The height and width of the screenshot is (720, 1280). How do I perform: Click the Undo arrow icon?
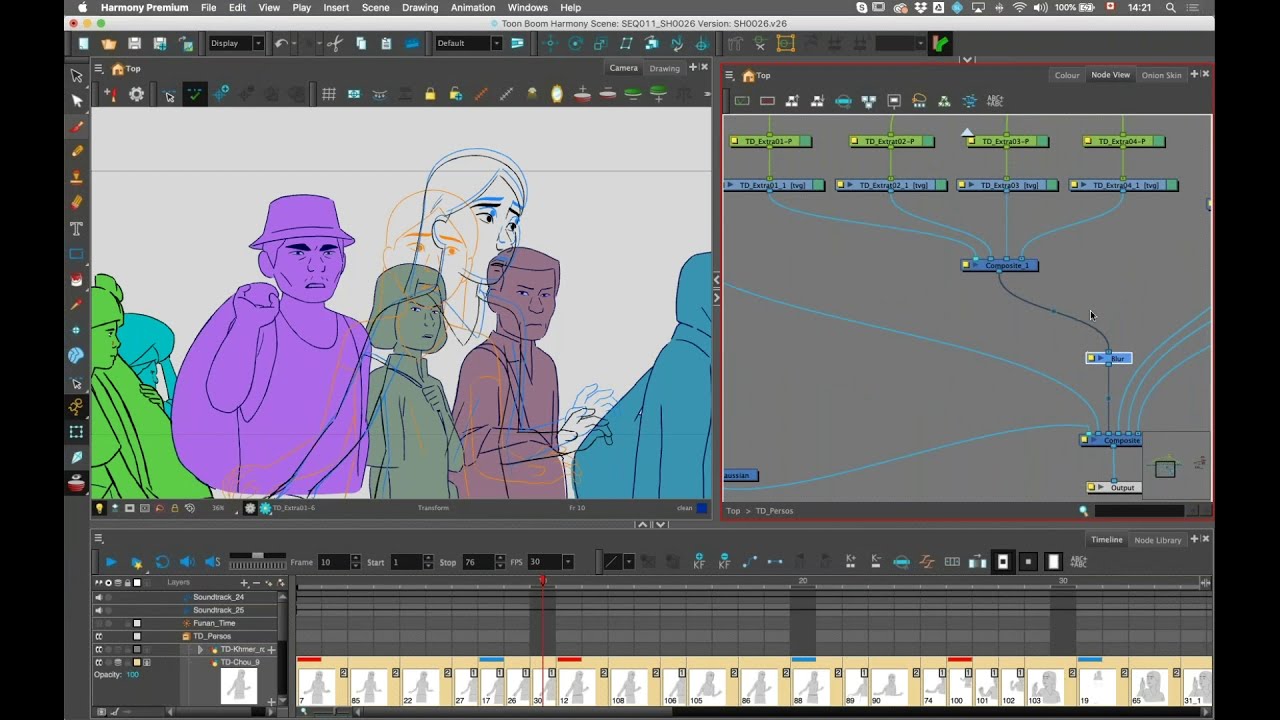pos(281,43)
